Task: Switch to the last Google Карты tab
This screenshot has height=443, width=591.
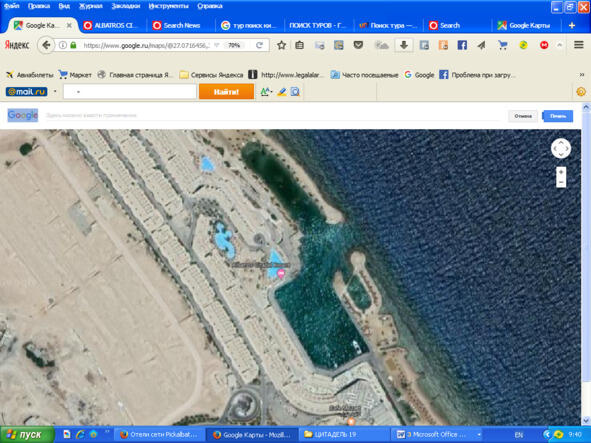Action: pos(525,25)
